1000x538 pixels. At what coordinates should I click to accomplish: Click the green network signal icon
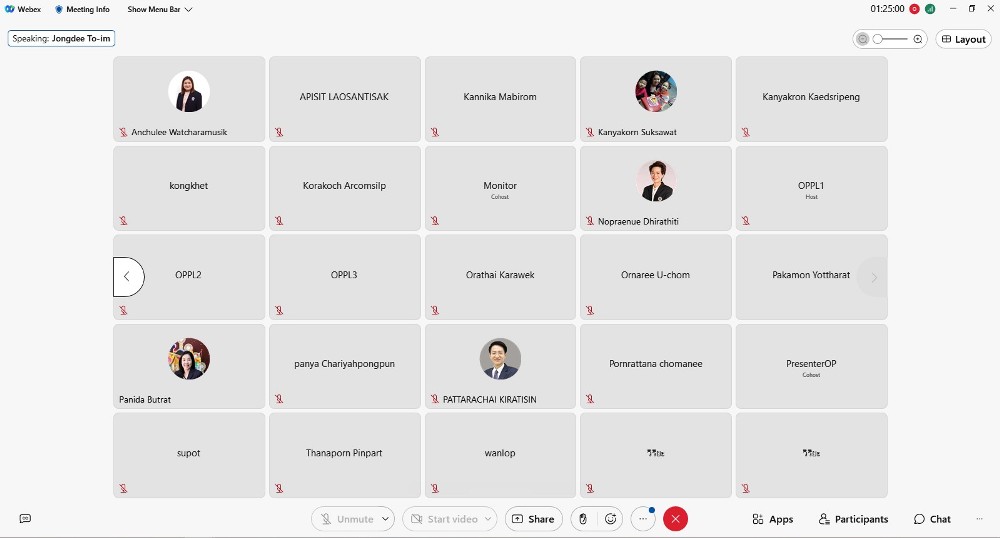pos(930,9)
